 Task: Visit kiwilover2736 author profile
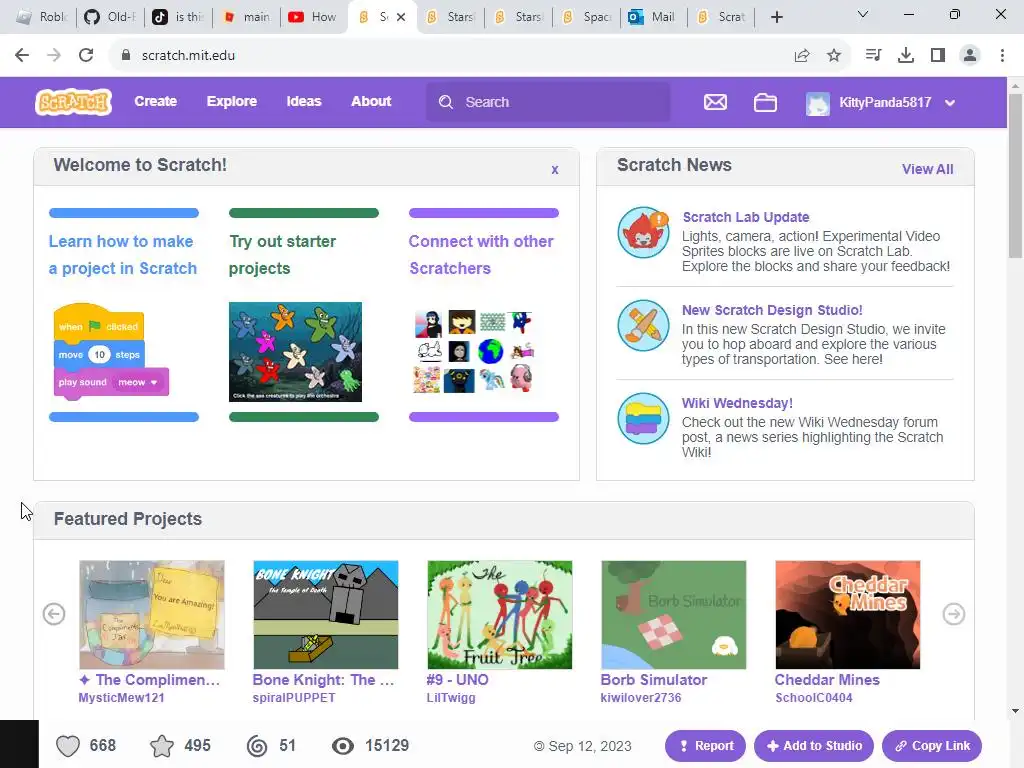pos(641,697)
